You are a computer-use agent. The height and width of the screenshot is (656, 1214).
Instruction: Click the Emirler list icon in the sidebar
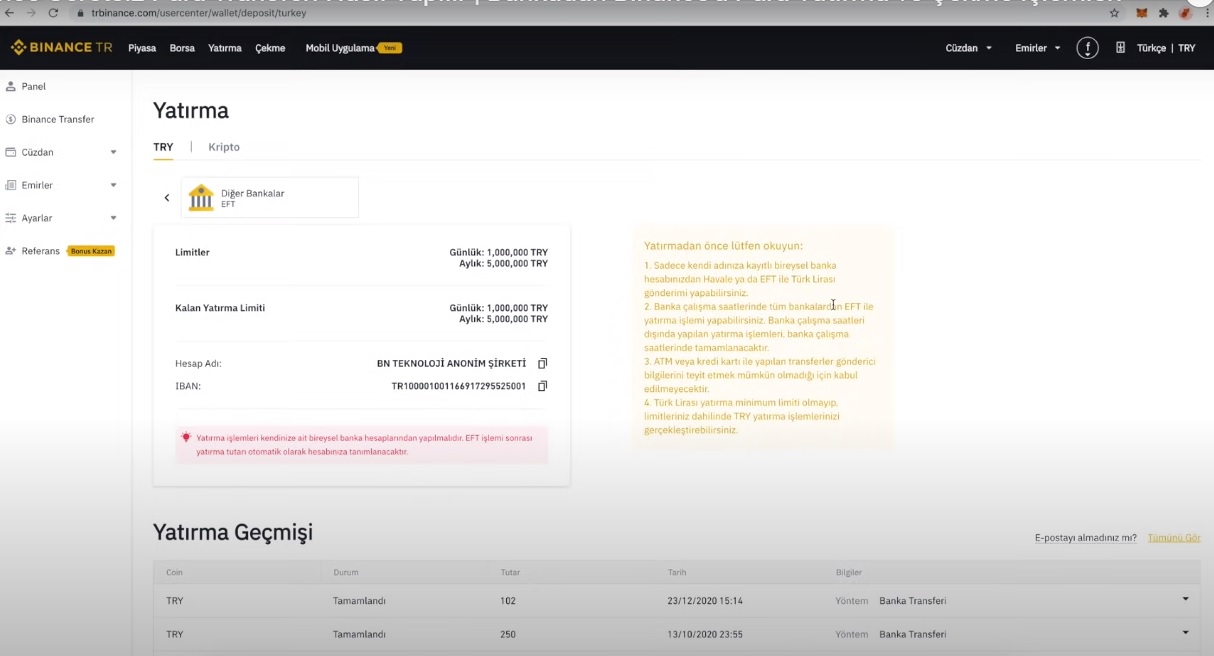(x=11, y=185)
